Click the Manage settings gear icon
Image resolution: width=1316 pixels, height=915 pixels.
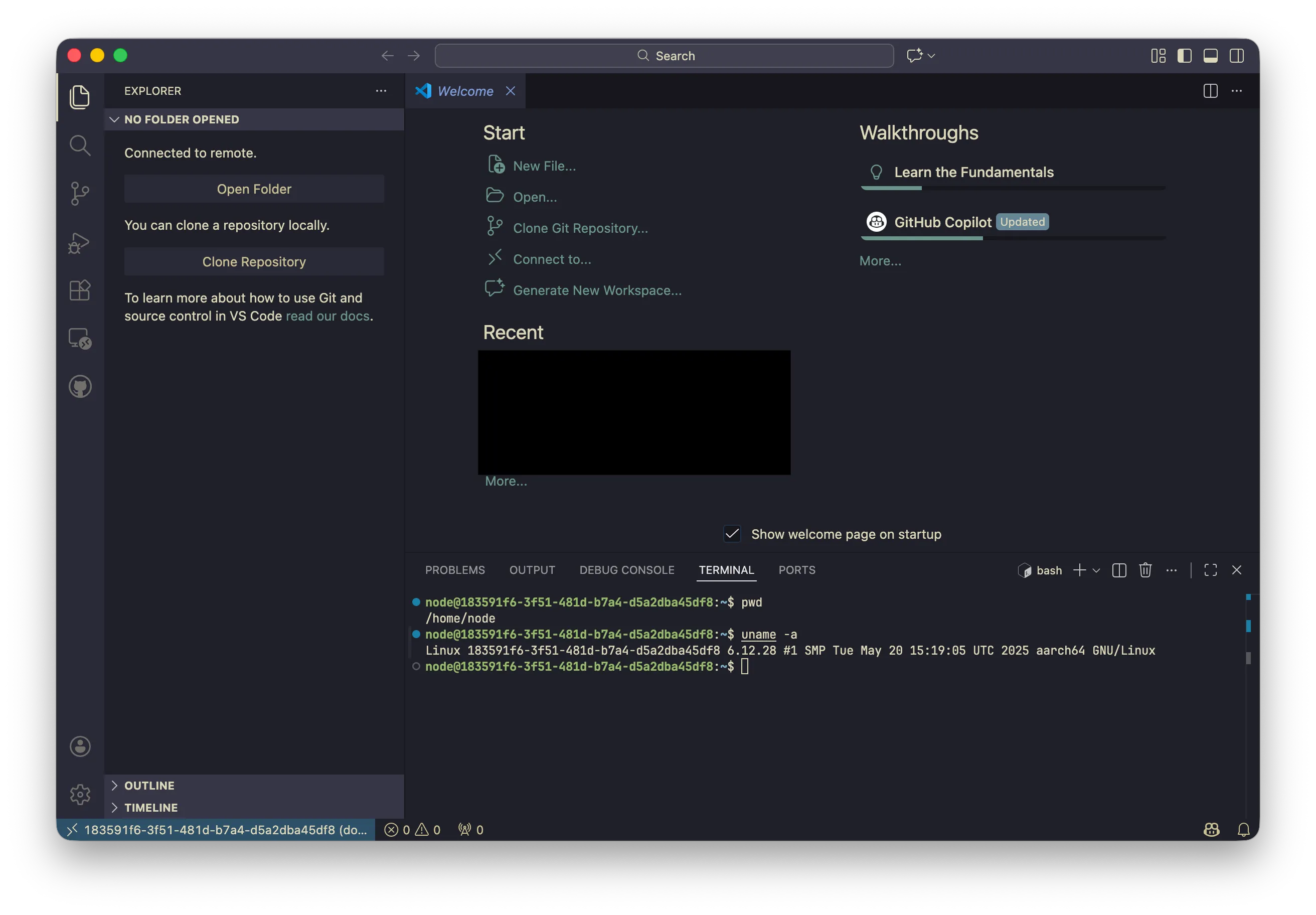pyautogui.click(x=80, y=794)
